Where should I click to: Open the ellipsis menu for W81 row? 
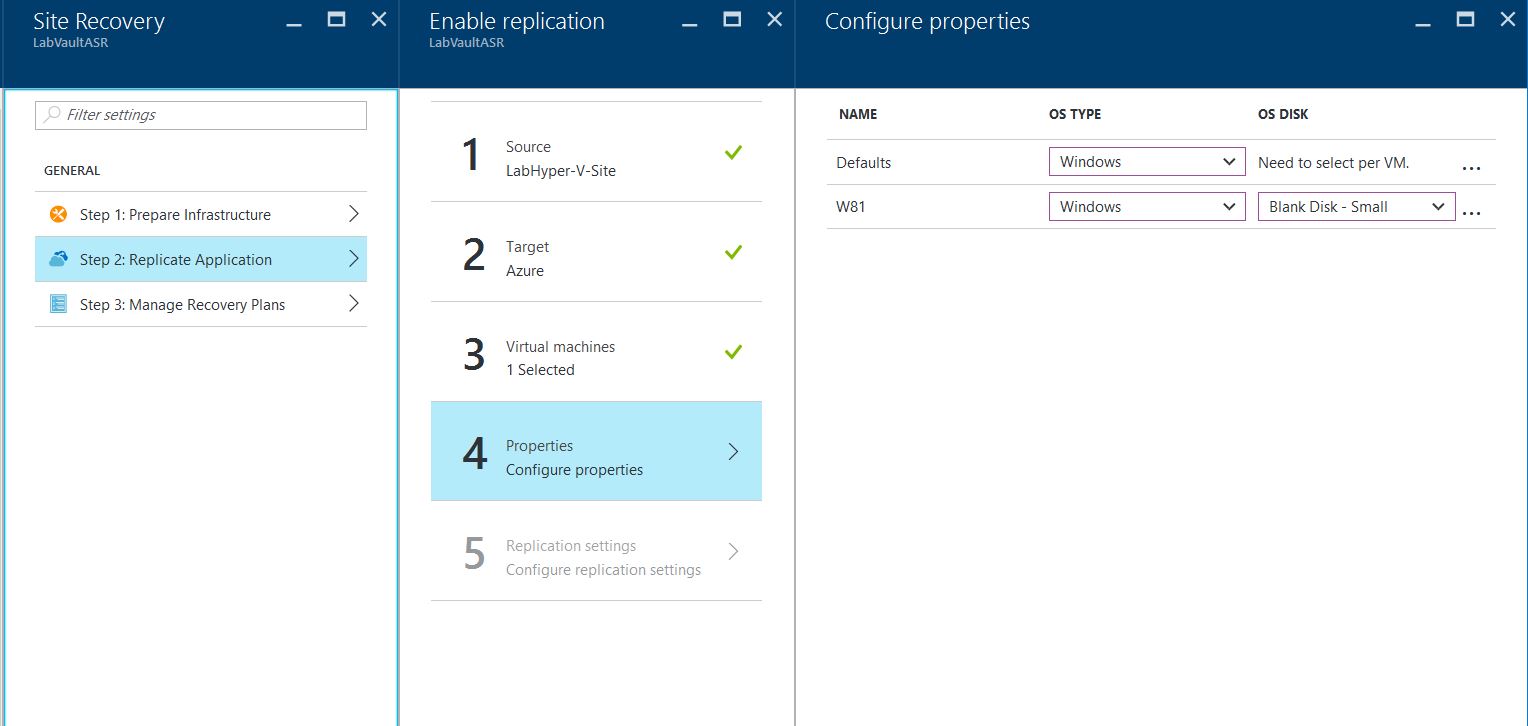[1470, 211]
